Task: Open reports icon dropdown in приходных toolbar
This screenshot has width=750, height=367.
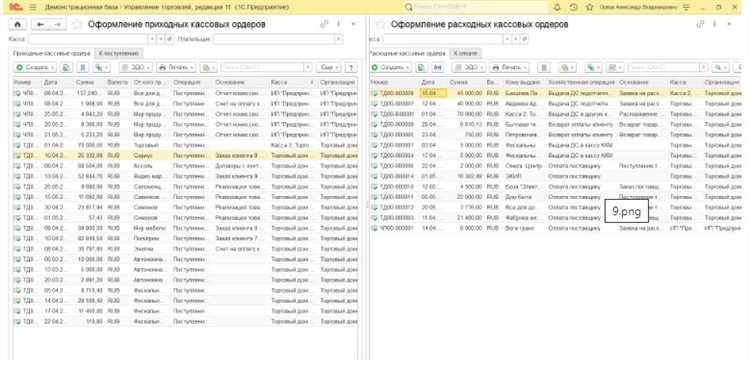Action: [x=208, y=67]
